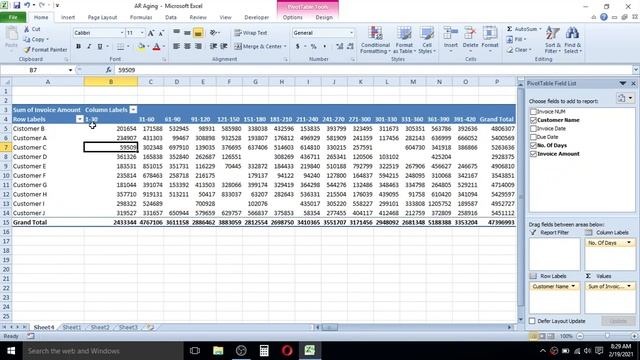Open No. Of Days field dropdown
Image resolution: width=640 pixels, height=360 pixels.
click(x=629, y=243)
